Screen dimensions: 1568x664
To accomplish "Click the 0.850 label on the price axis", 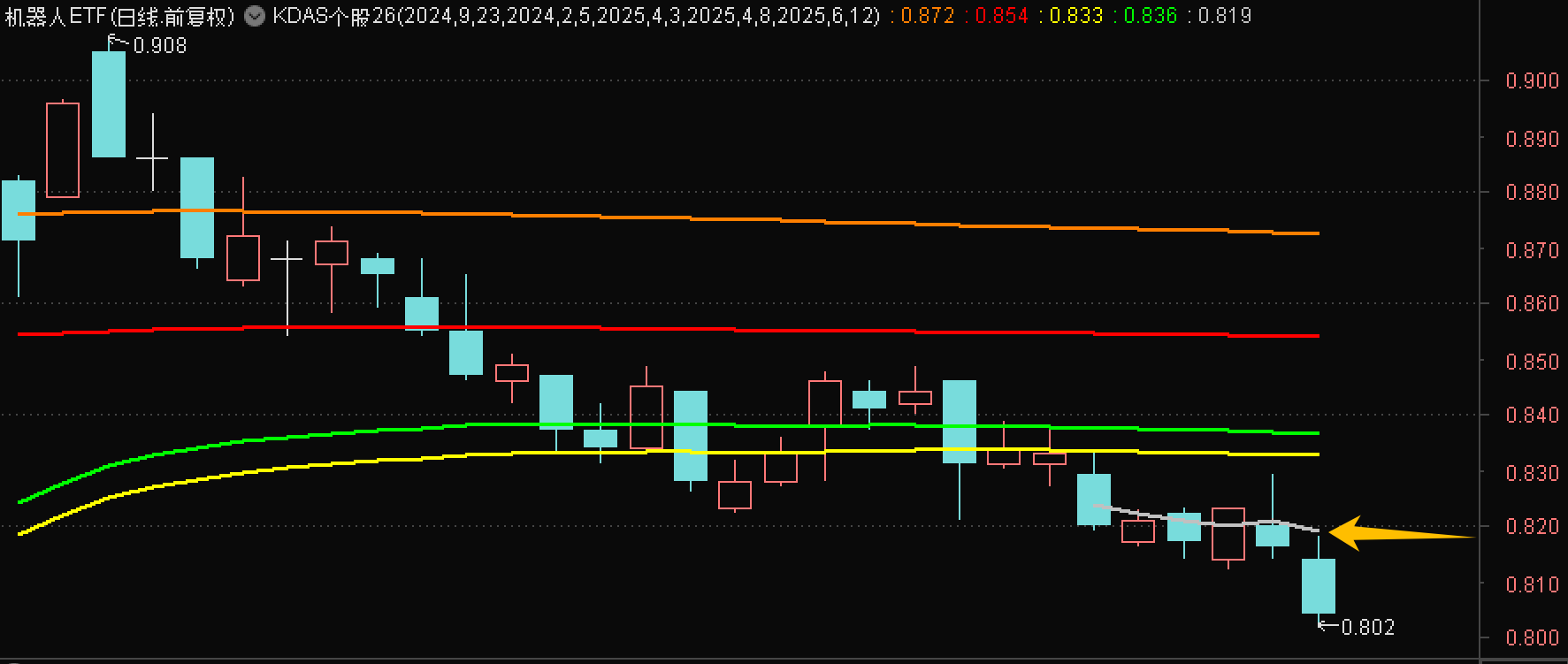I will [1533, 362].
